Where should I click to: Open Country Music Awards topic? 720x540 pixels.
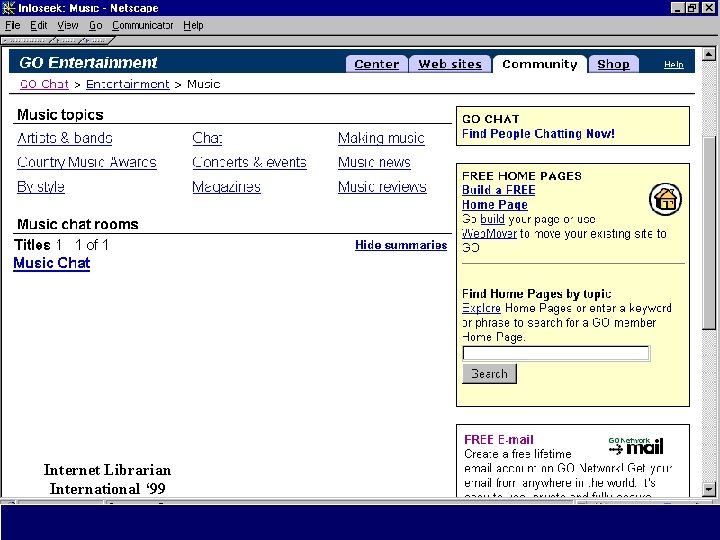pos(87,162)
